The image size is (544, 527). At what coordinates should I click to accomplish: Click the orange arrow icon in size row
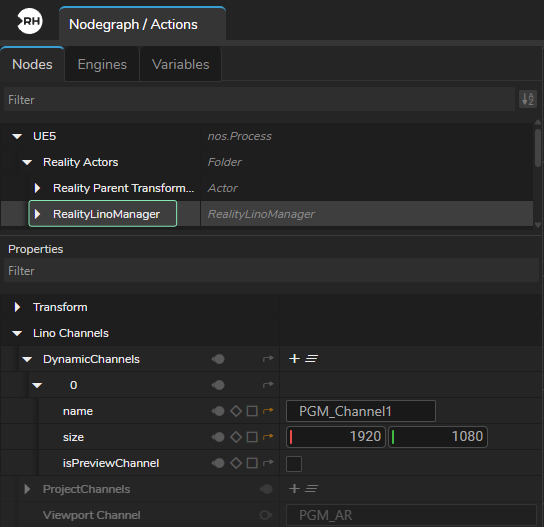268,437
